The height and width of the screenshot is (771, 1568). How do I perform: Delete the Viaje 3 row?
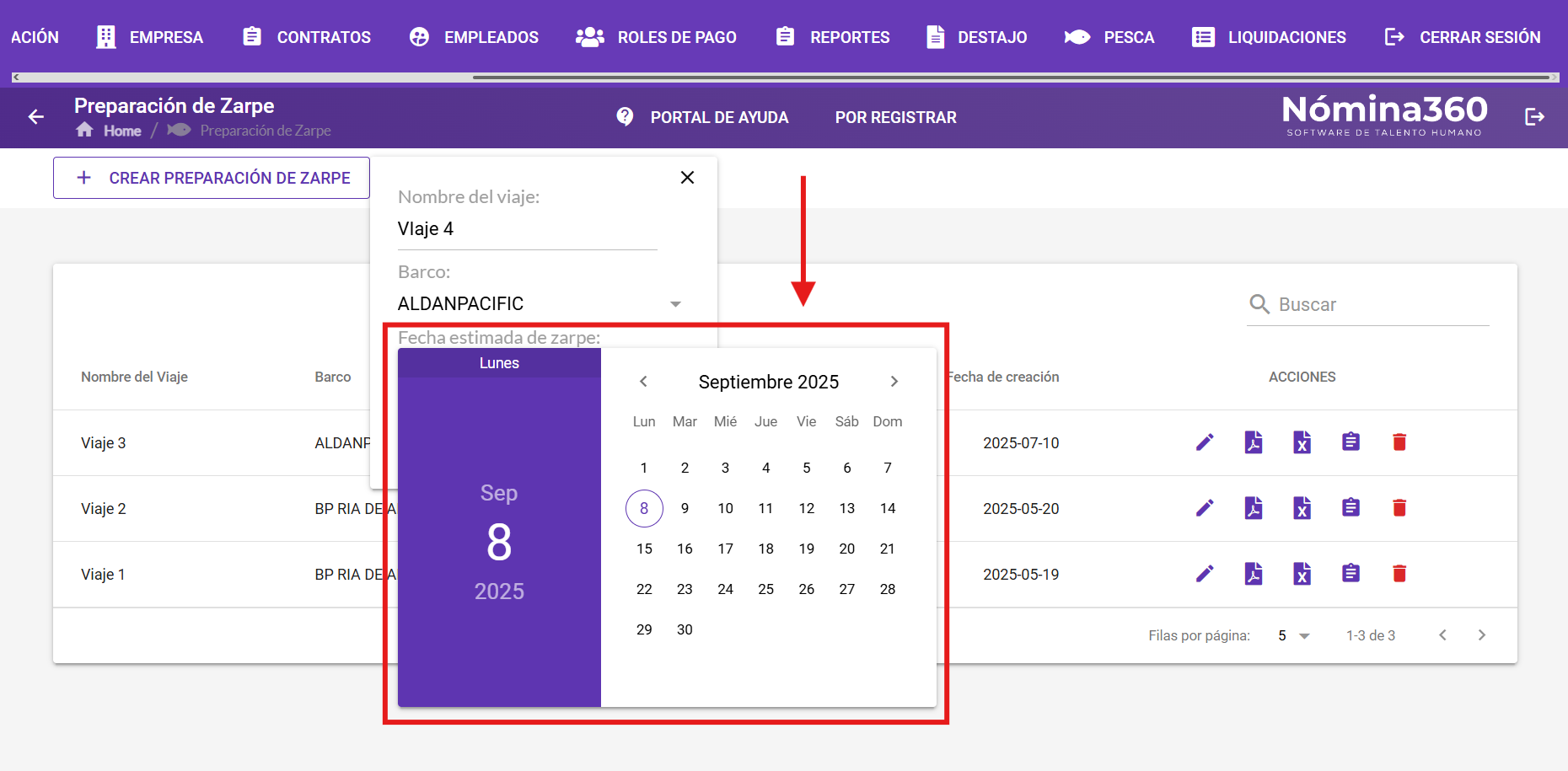tap(1399, 442)
